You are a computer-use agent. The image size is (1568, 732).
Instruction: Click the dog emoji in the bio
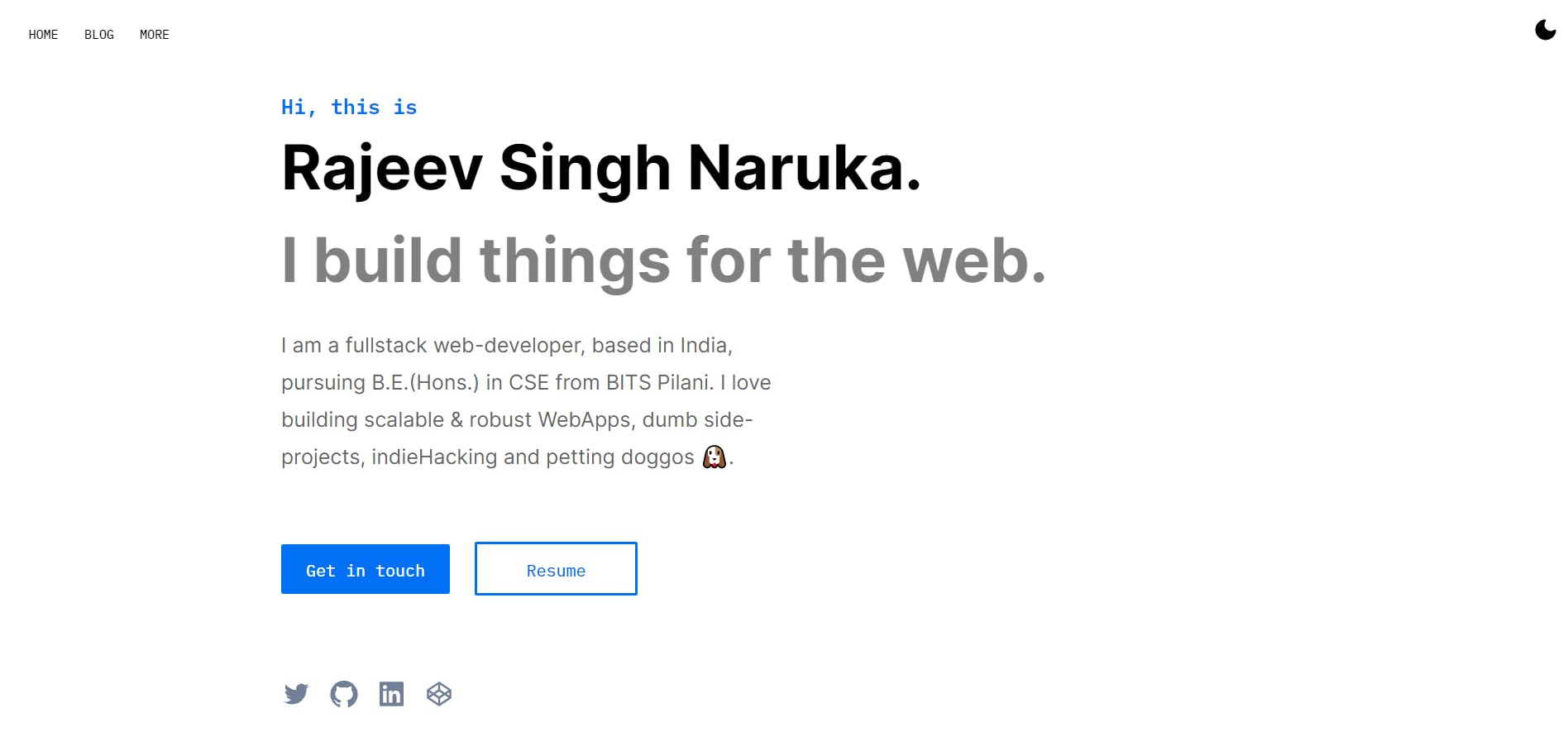(x=713, y=456)
